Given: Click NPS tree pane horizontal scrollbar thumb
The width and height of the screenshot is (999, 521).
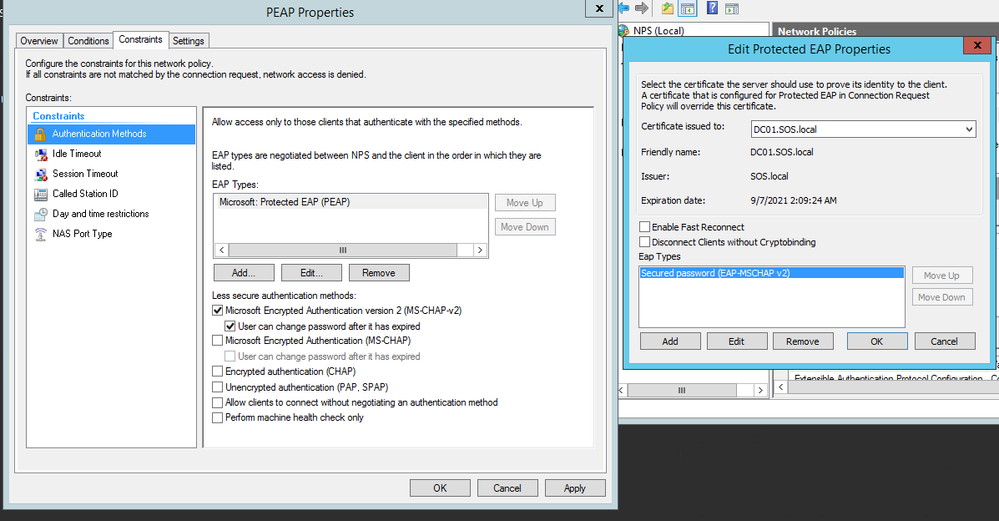Looking at the screenshot, I should (682, 390).
